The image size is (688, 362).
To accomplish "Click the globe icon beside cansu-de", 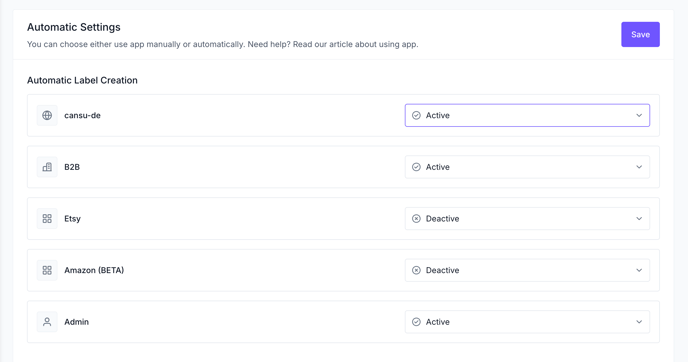I will click(x=47, y=115).
